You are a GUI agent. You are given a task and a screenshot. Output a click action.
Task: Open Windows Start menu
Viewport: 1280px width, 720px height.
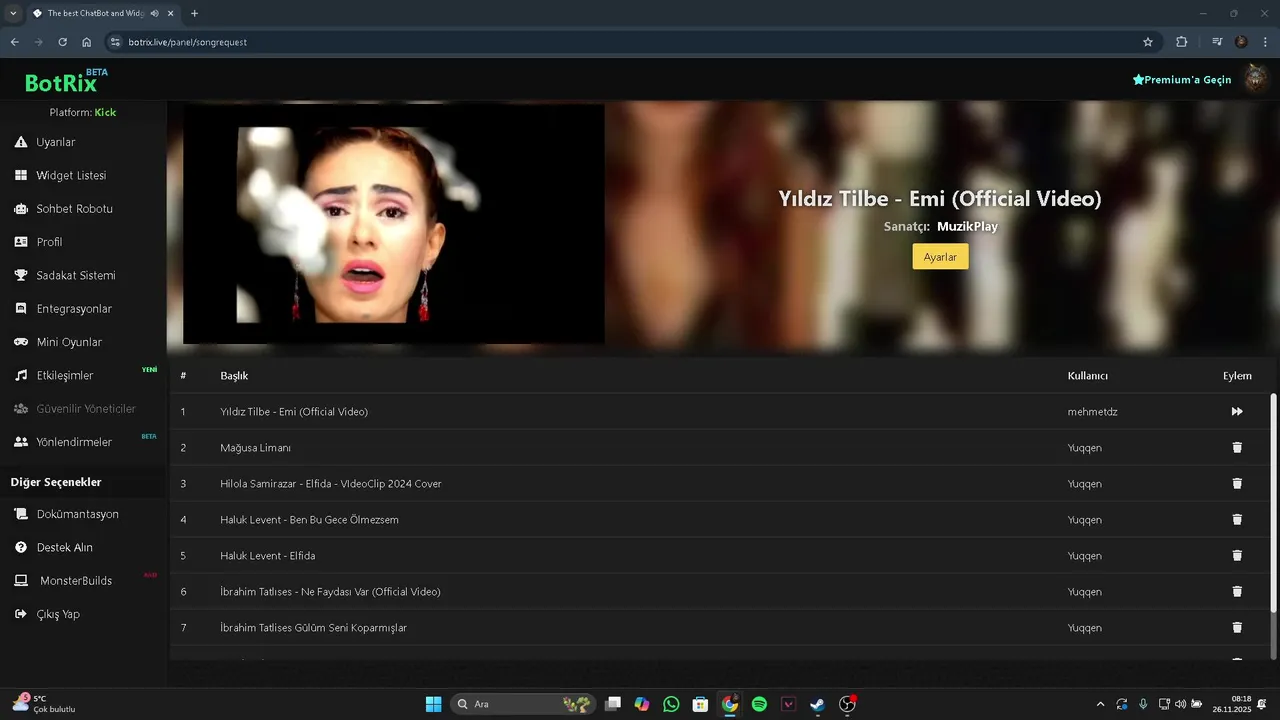pyautogui.click(x=433, y=704)
